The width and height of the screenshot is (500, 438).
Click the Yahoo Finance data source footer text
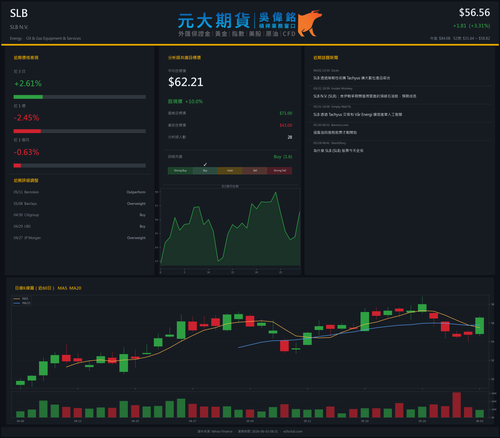tap(215, 431)
